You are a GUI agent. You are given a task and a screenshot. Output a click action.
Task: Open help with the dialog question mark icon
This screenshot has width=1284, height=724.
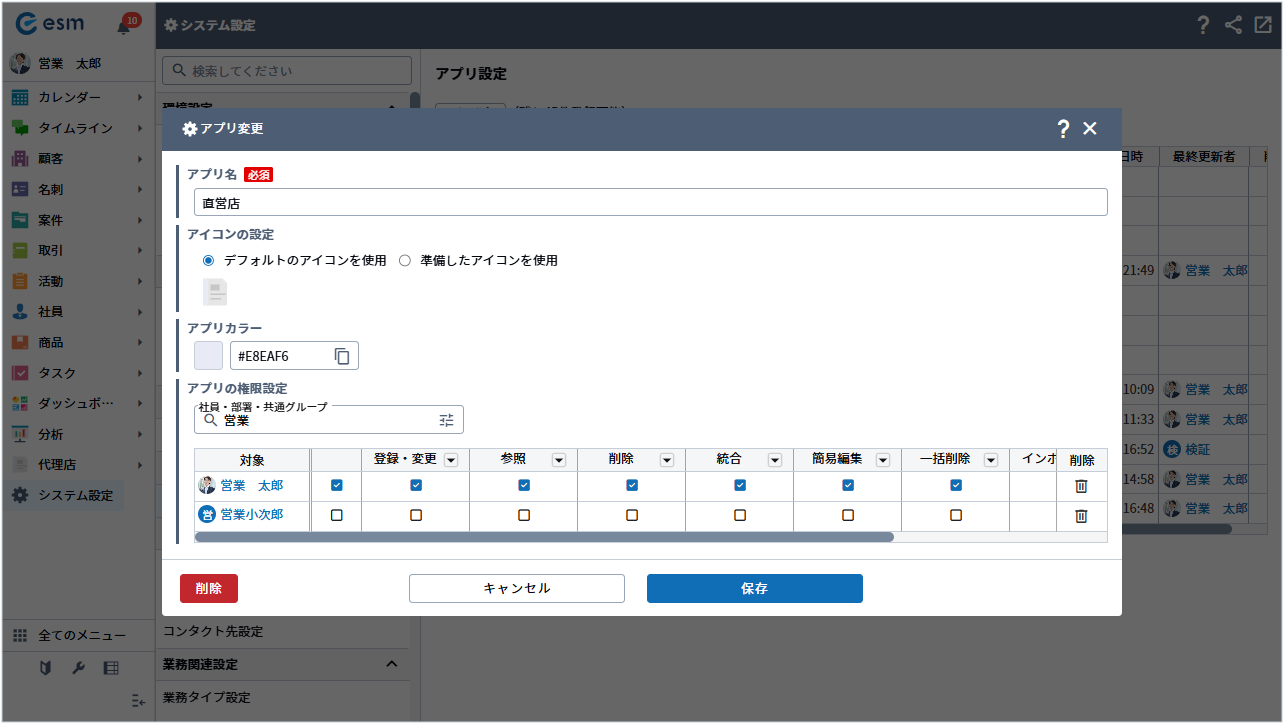click(x=1063, y=129)
